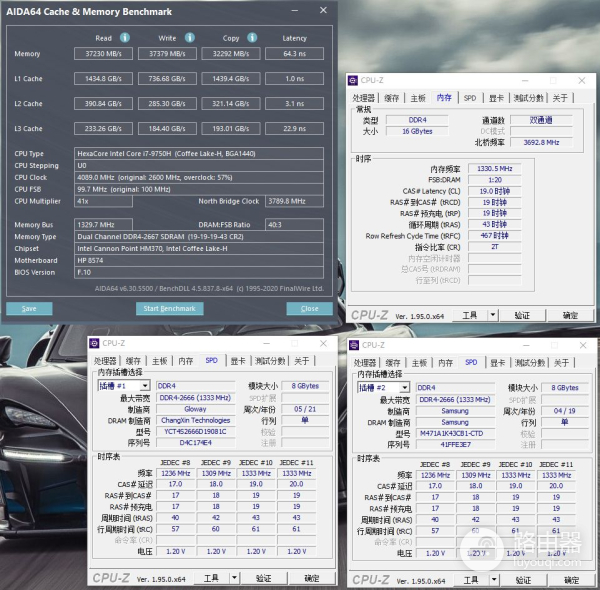Switch to SPD tab in 16 GBytes memory window
Viewport: 600px width, 590px height.
(x=470, y=98)
